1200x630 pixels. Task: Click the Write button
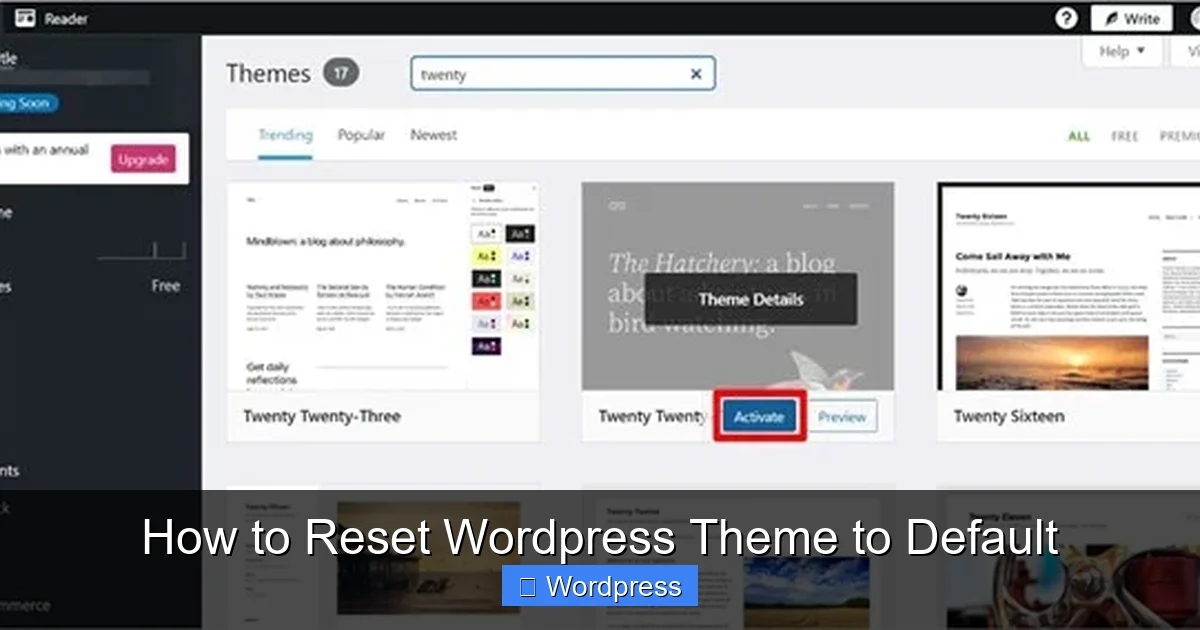(x=1131, y=18)
